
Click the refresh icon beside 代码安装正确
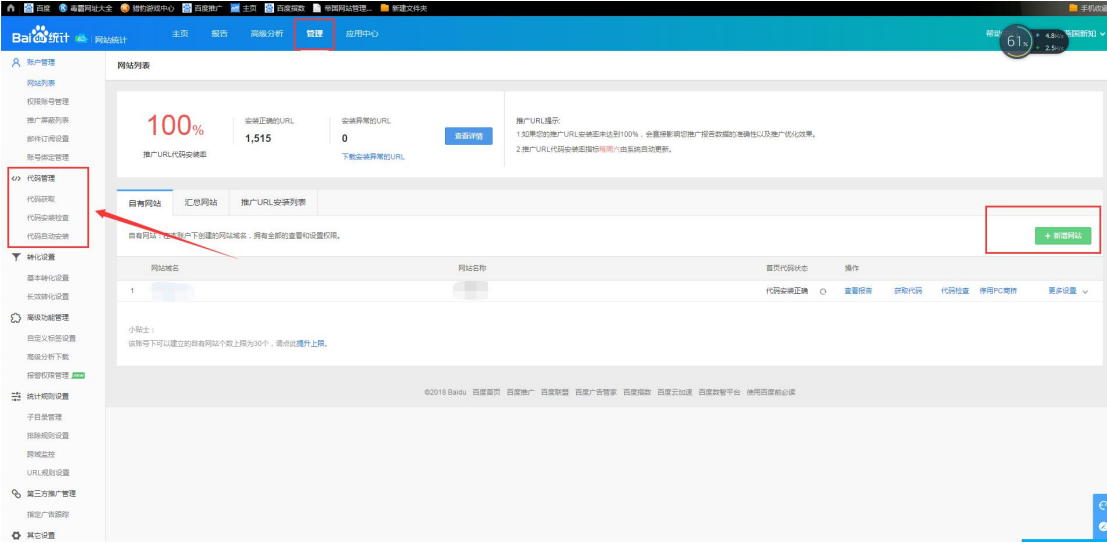pyautogui.click(x=822, y=292)
